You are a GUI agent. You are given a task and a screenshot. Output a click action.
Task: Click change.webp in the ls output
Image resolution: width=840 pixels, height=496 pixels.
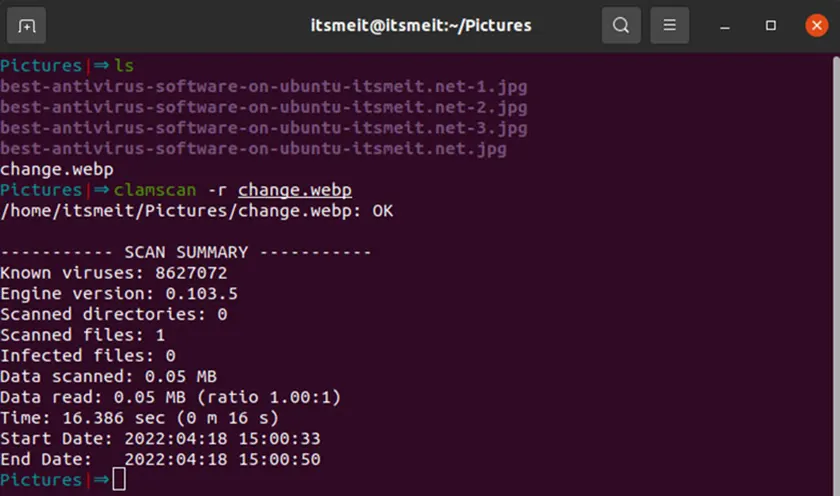57,170
